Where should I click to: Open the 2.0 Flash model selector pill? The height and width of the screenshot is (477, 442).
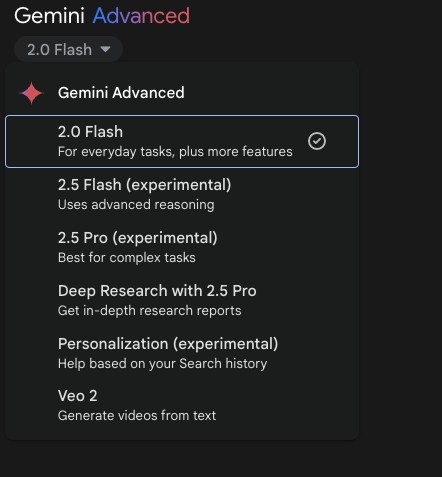[68, 49]
